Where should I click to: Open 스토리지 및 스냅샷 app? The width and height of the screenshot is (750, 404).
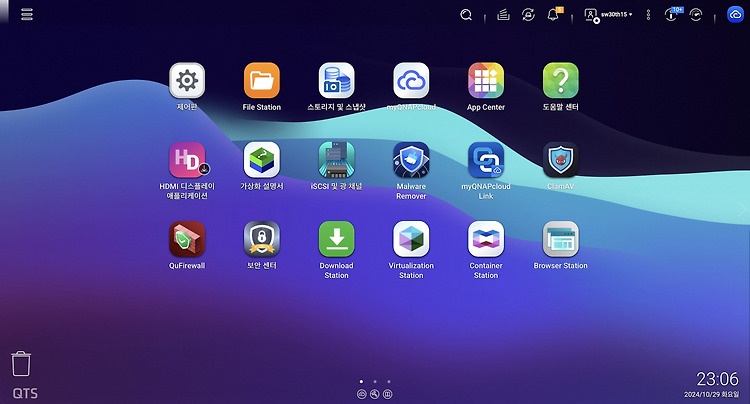click(x=336, y=80)
